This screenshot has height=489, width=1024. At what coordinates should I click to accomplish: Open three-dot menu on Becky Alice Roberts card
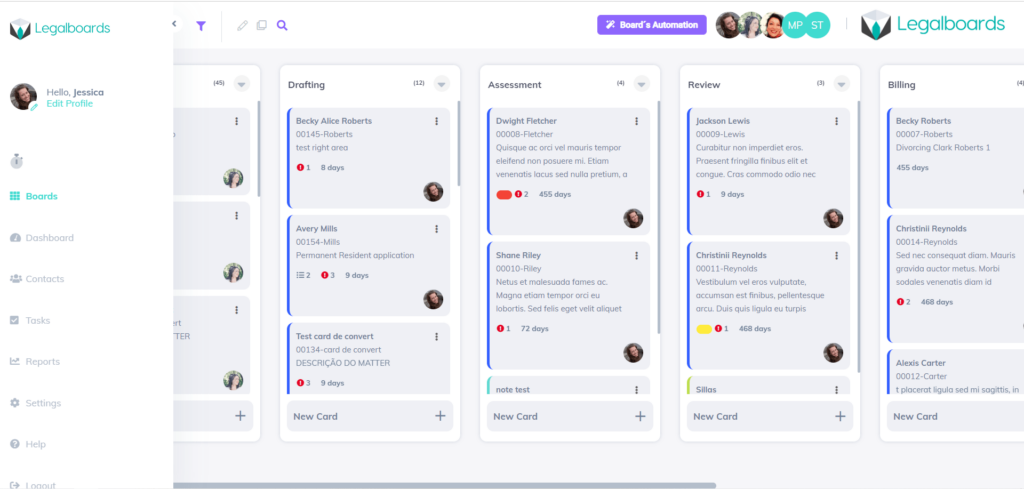(x=437, y=121)
